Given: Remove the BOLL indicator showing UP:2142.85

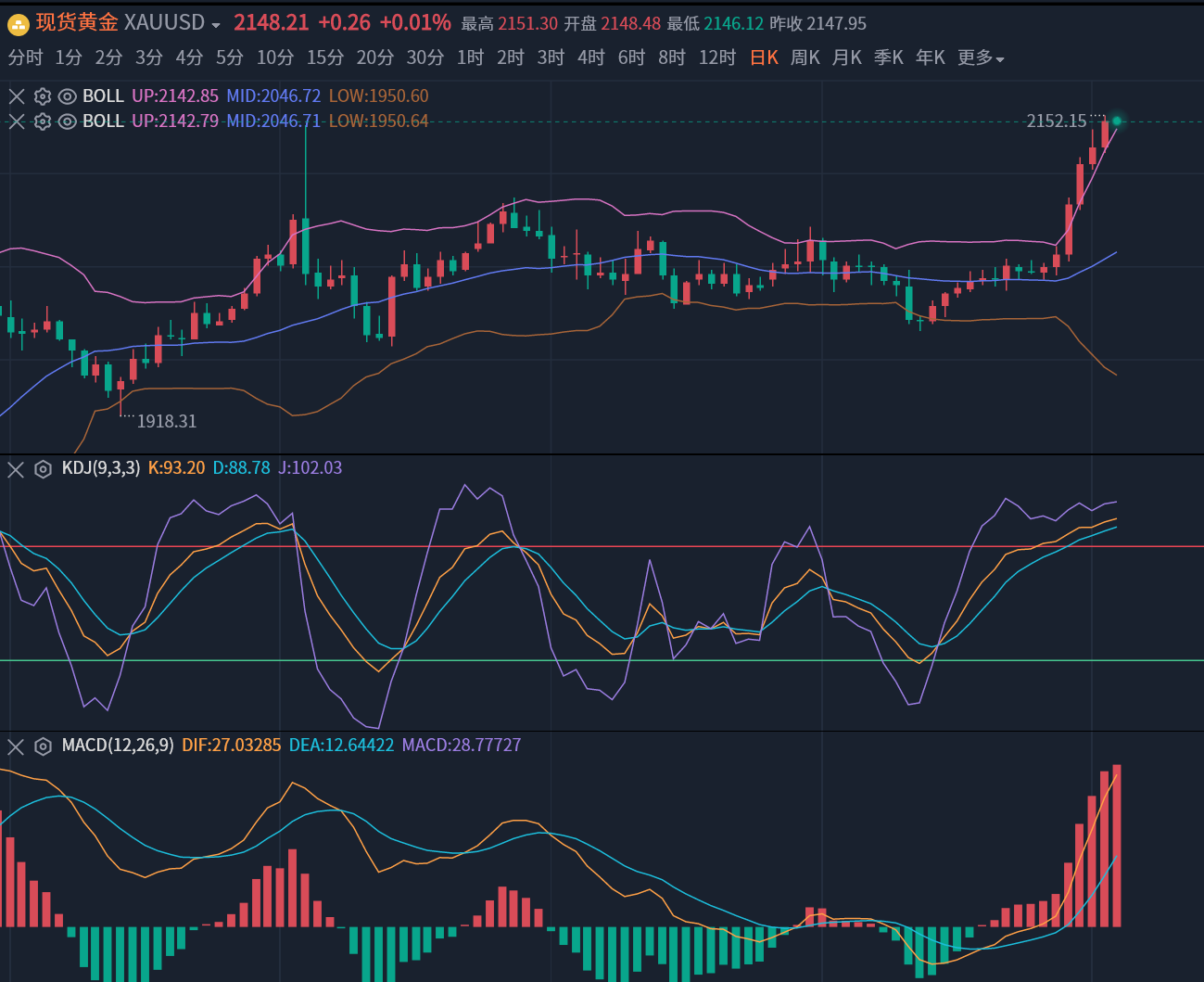Looking at the screenshot, I should tap(17, 96).
